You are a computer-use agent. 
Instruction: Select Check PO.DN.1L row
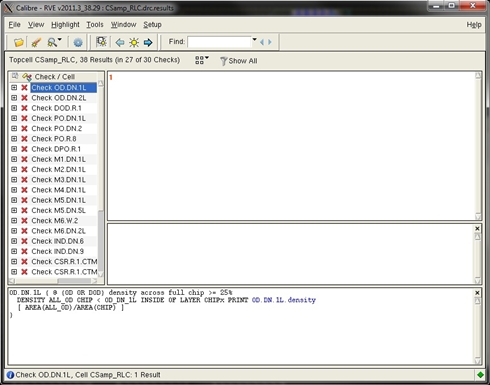(x=58, y=118)
